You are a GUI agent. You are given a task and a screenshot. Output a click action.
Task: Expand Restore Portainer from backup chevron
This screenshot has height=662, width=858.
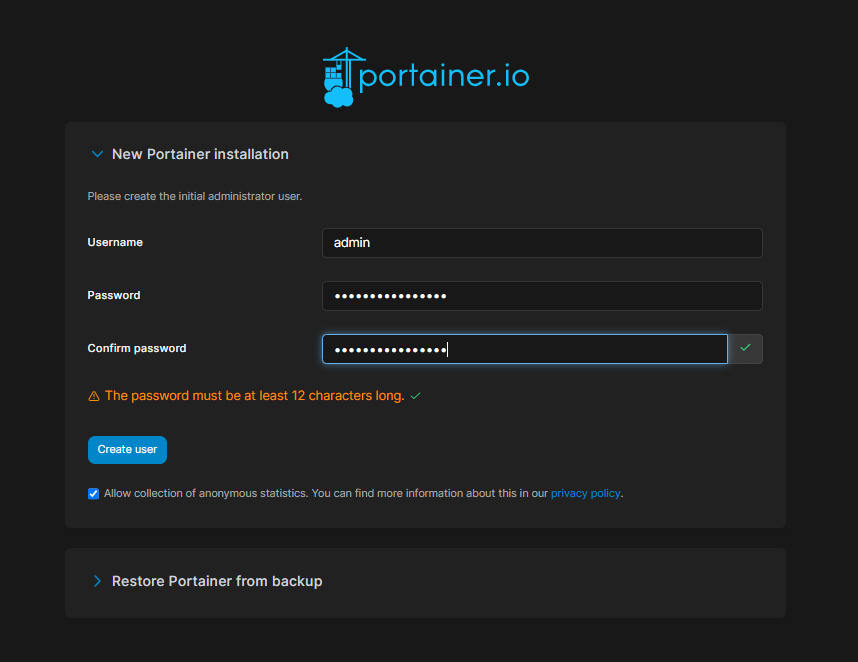click(x=97, y=581)
